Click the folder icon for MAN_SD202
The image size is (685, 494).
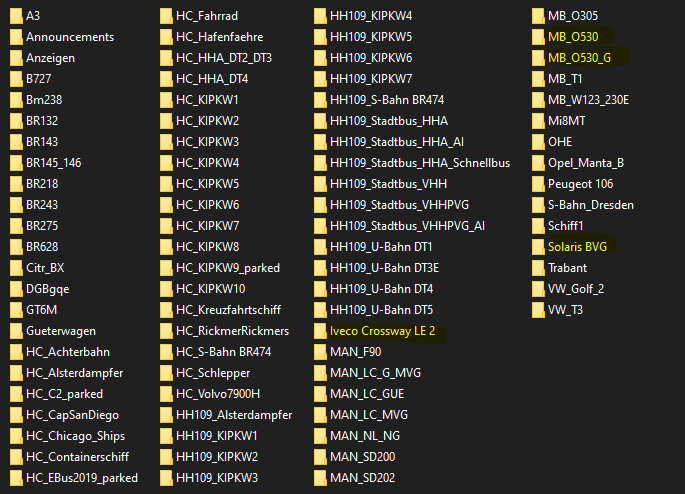tap(319, 477)
